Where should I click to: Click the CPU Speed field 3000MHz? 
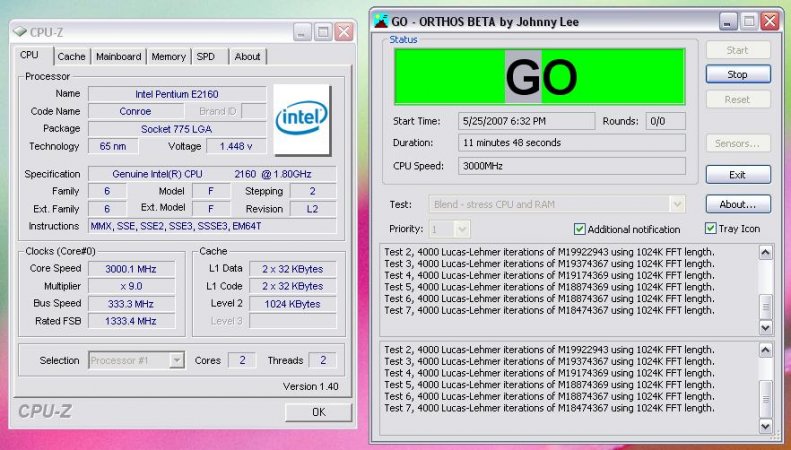click(572, 166)
